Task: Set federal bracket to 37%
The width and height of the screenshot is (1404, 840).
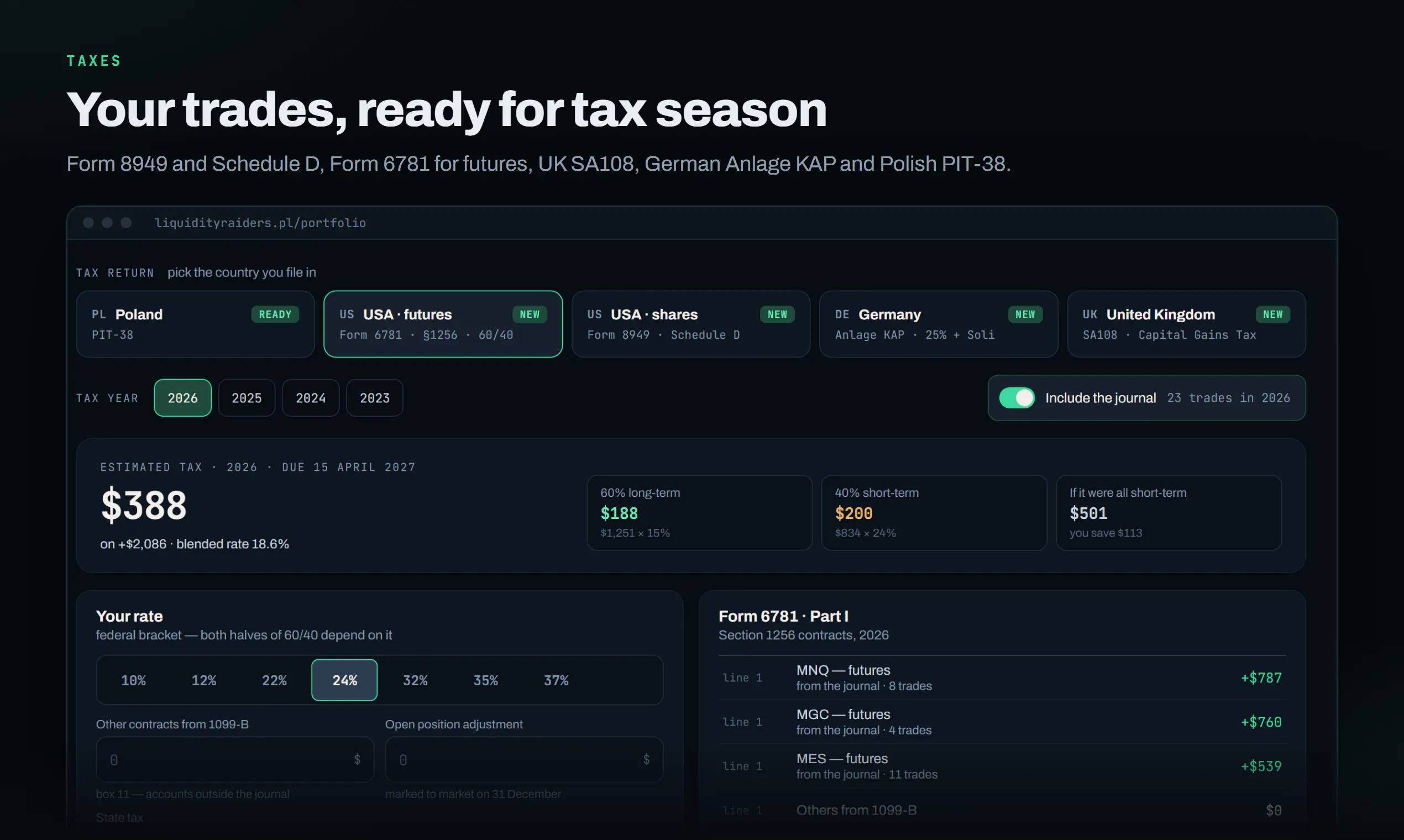Action: (x=556, y=680)
